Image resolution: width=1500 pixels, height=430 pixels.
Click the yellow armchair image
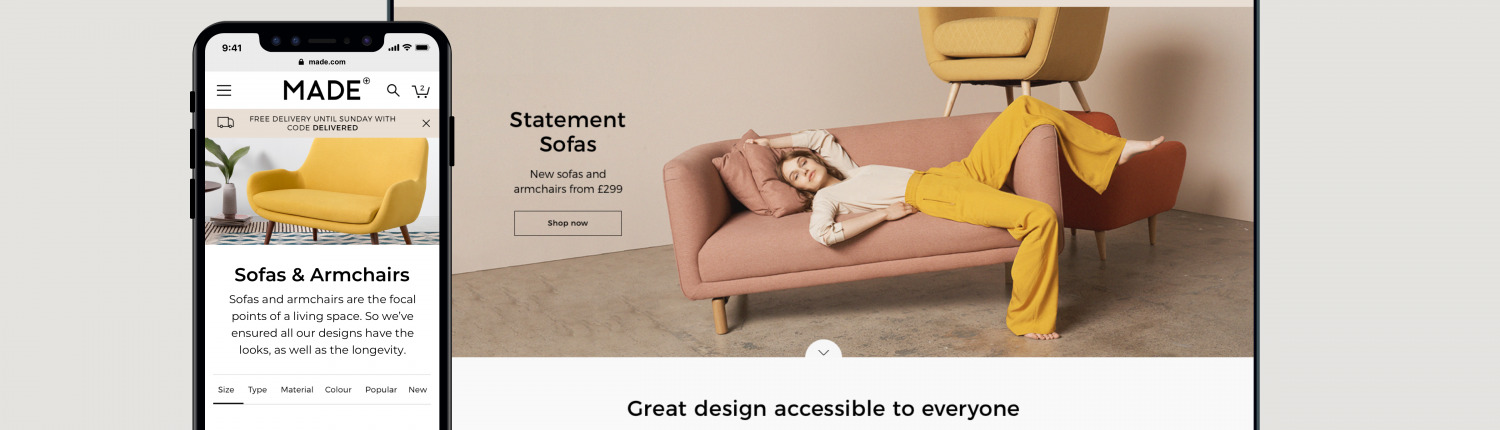point(322,191)
